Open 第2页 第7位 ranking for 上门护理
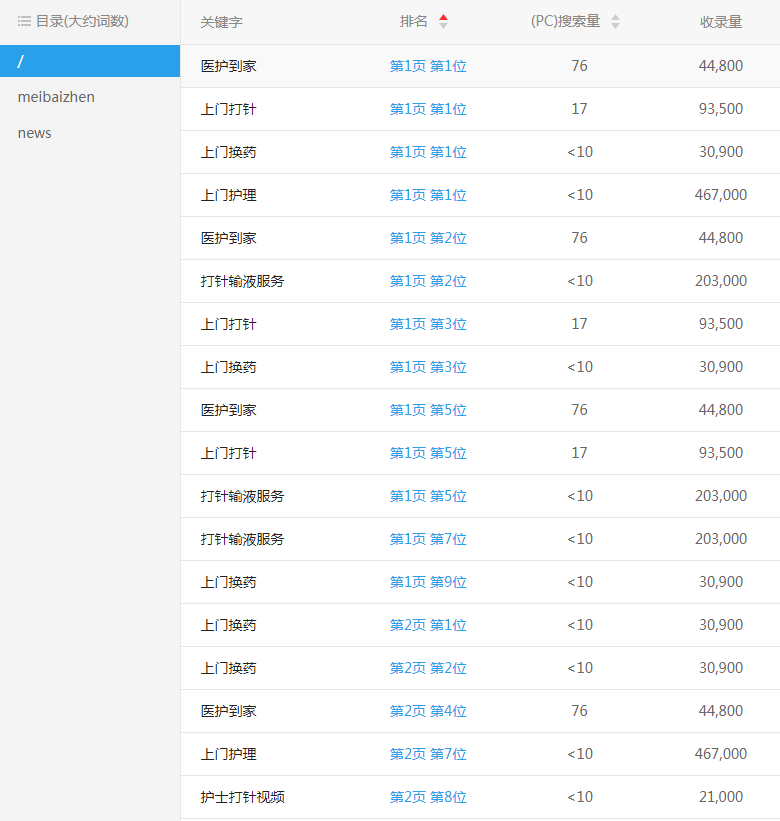This screenshot has width=780, height=821. coord(428,754)
